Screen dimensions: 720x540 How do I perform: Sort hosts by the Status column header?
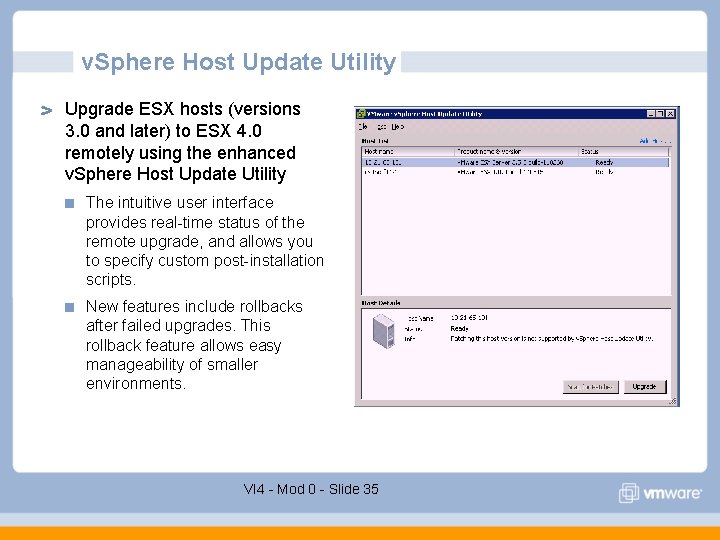click(624, 151)
